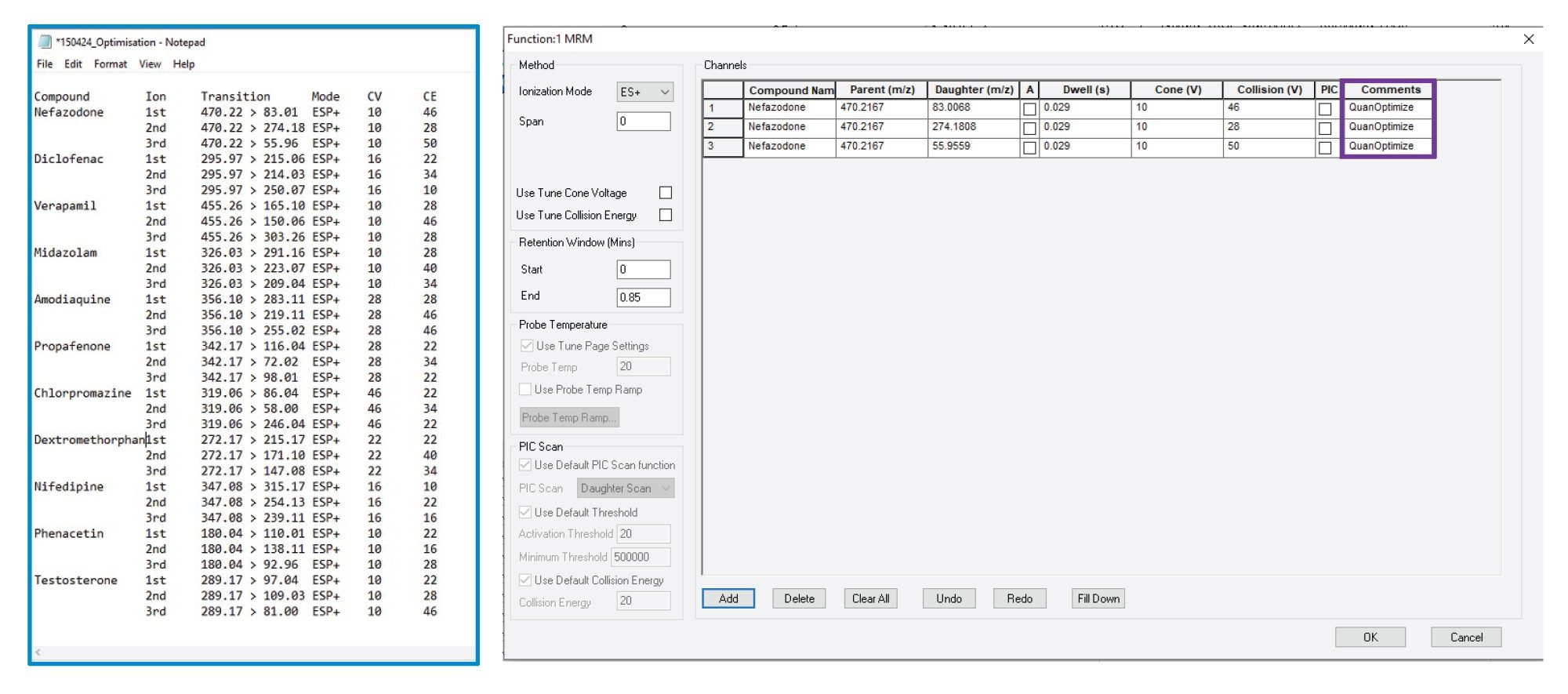The image size is (1568, 694).
Task: Check the PIC checkbox in channel row 2
Action: click(1325, 129)
